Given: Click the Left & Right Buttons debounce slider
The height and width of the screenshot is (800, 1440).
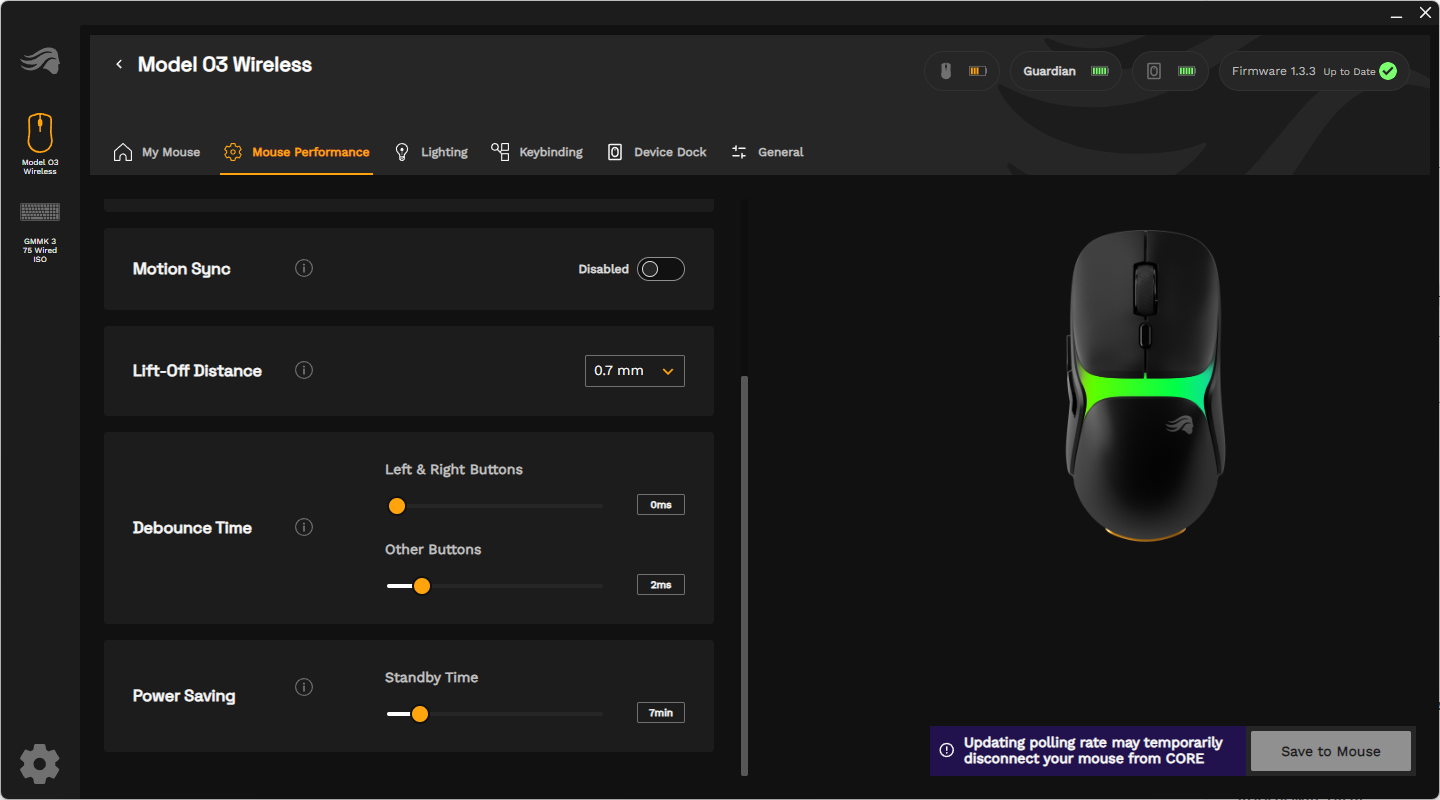Looking at the screenshot, I should pyautogui.click(x=495, y=506).
